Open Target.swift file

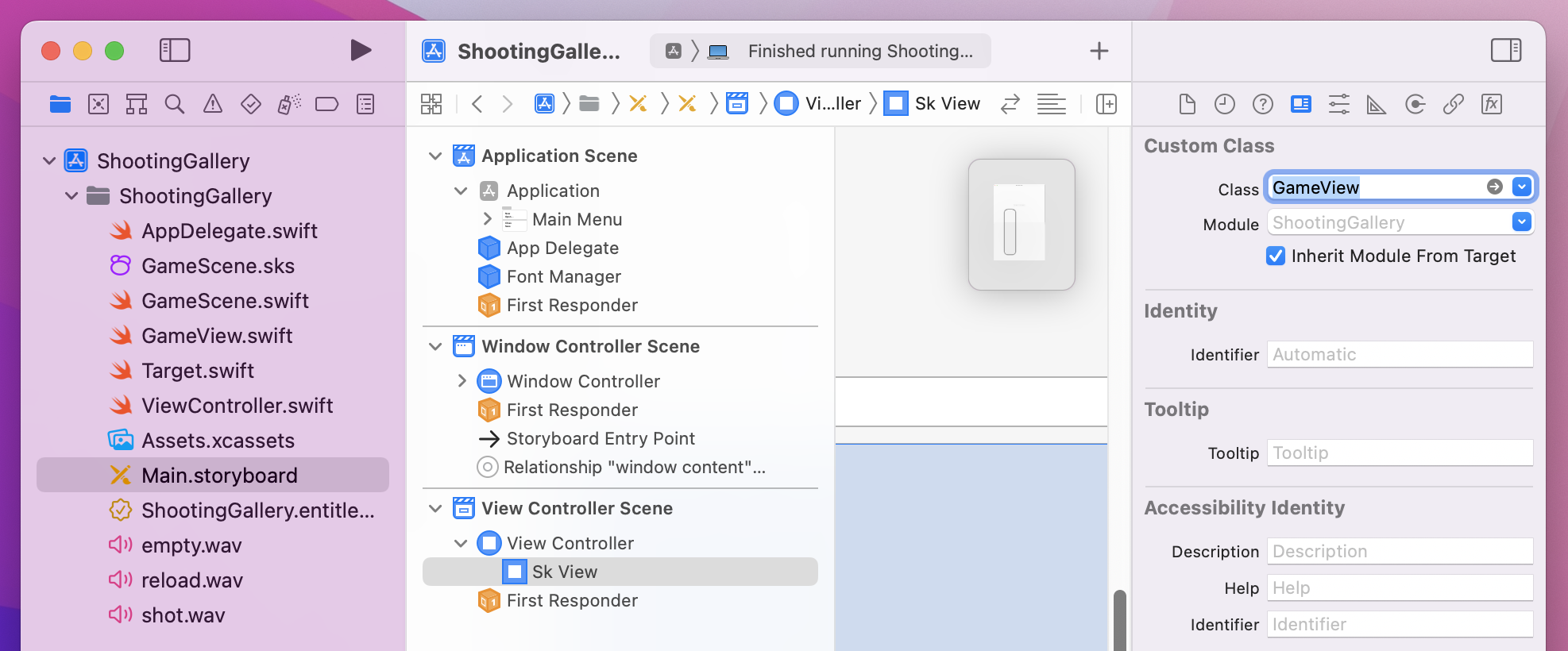click(x=182, y=371)
